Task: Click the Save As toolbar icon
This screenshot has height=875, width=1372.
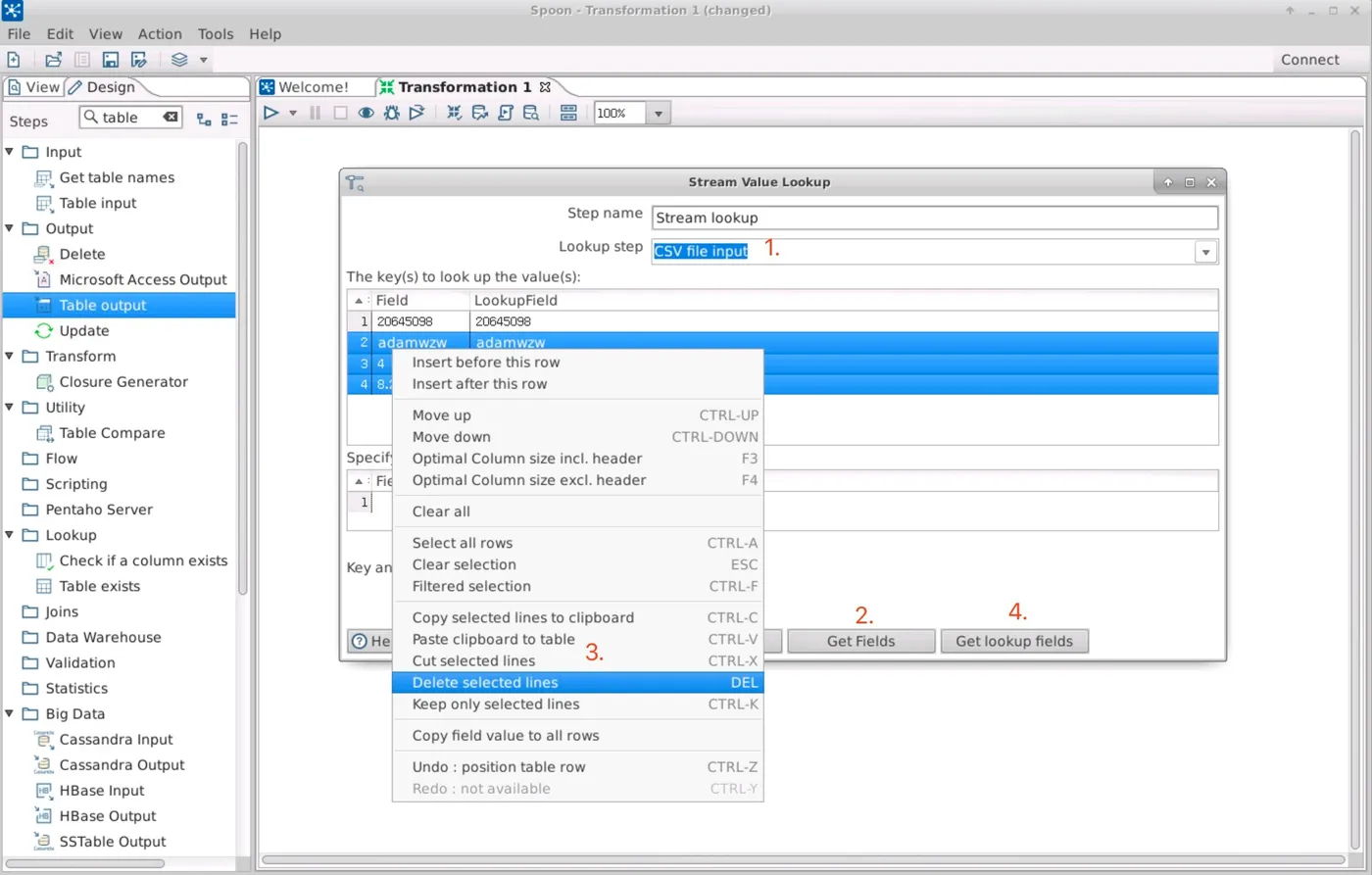Action: pyautogui.click(x=139, y=60)
